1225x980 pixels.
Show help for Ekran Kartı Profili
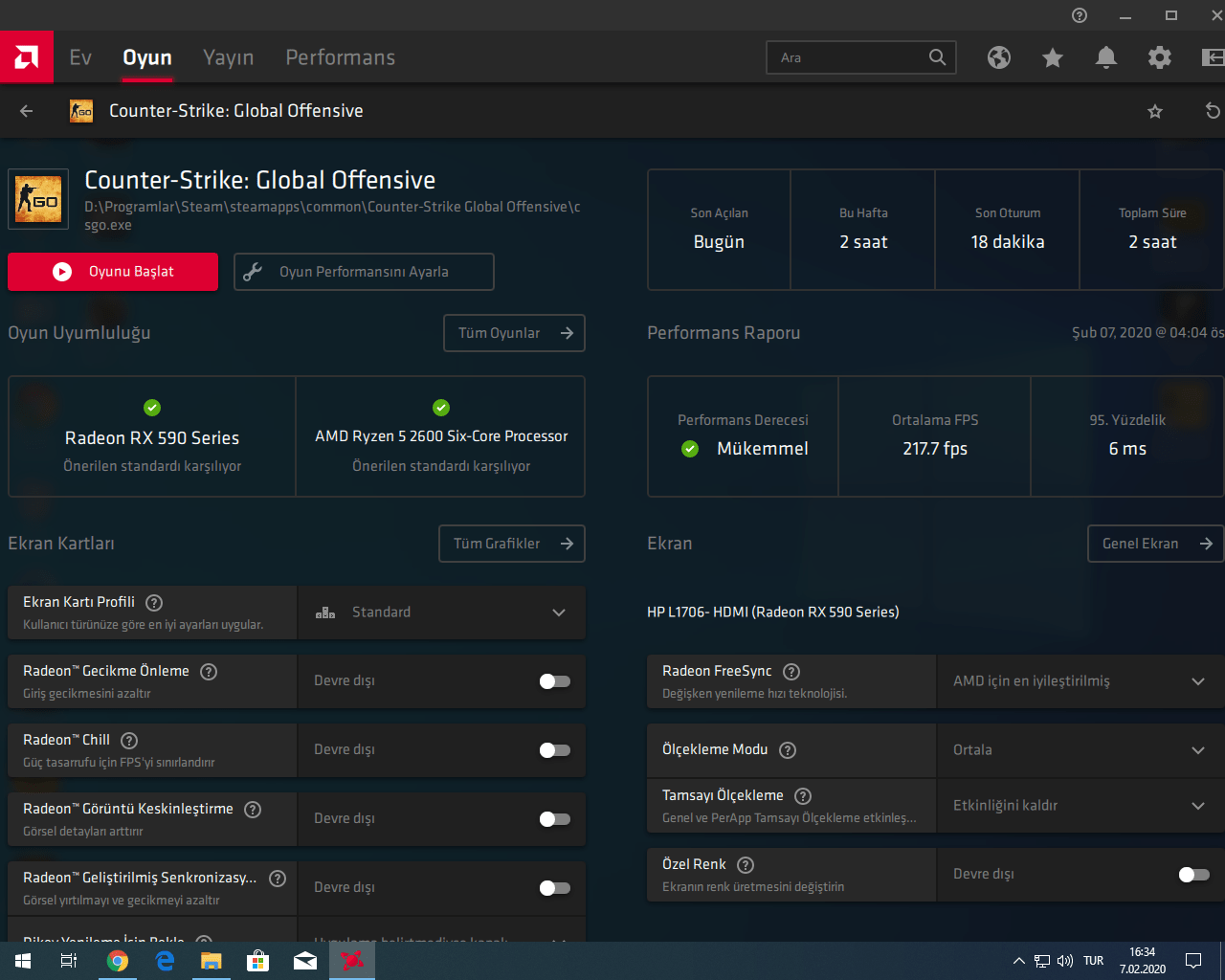tap(154, 603)
